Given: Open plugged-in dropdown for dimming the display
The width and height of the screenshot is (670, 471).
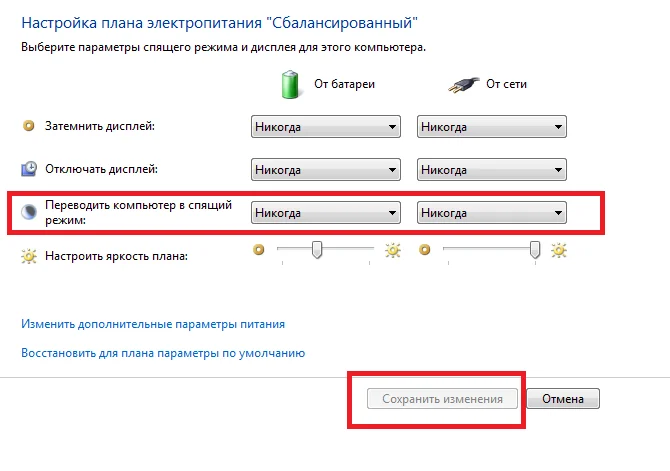Looking at the screenshot, I should (492, 127).
